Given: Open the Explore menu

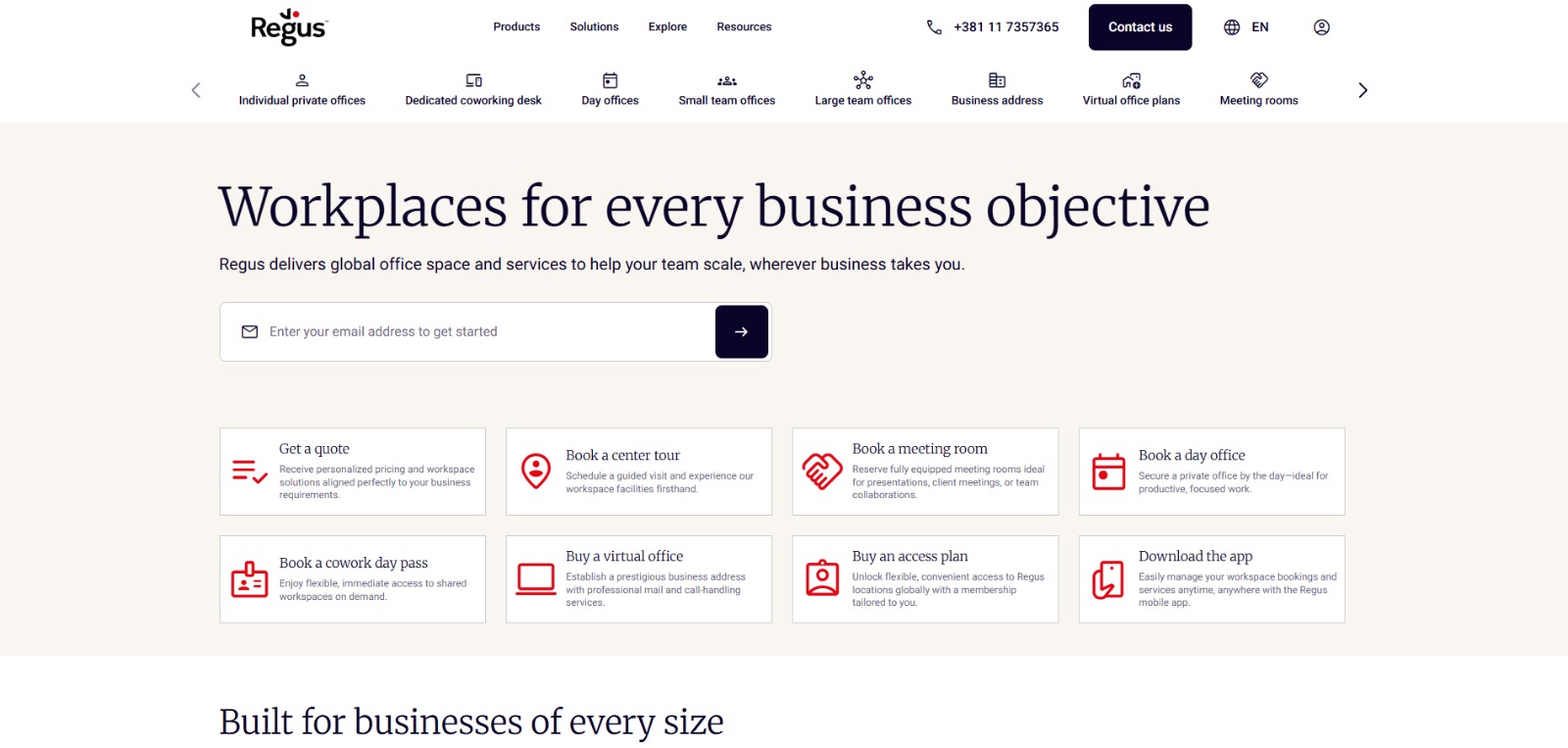Looking at the screenshot, I should (x=667, y=27).
